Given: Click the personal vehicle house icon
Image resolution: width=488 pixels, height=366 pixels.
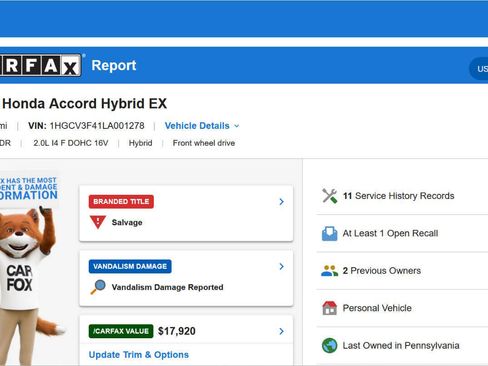Looking at the screenshot, I should coord(329,308).
